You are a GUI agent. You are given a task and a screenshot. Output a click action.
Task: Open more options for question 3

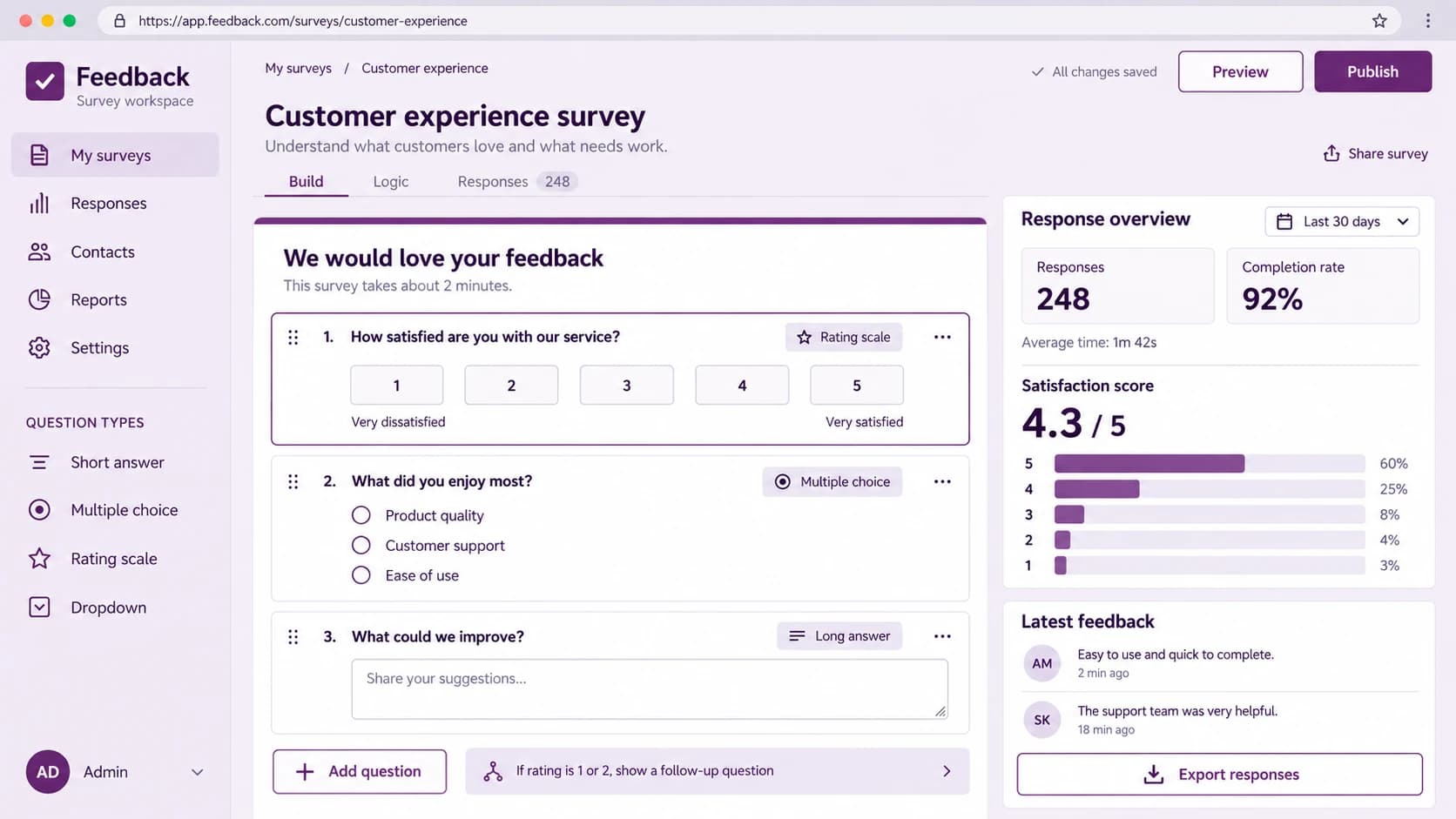tap(942, 636)
